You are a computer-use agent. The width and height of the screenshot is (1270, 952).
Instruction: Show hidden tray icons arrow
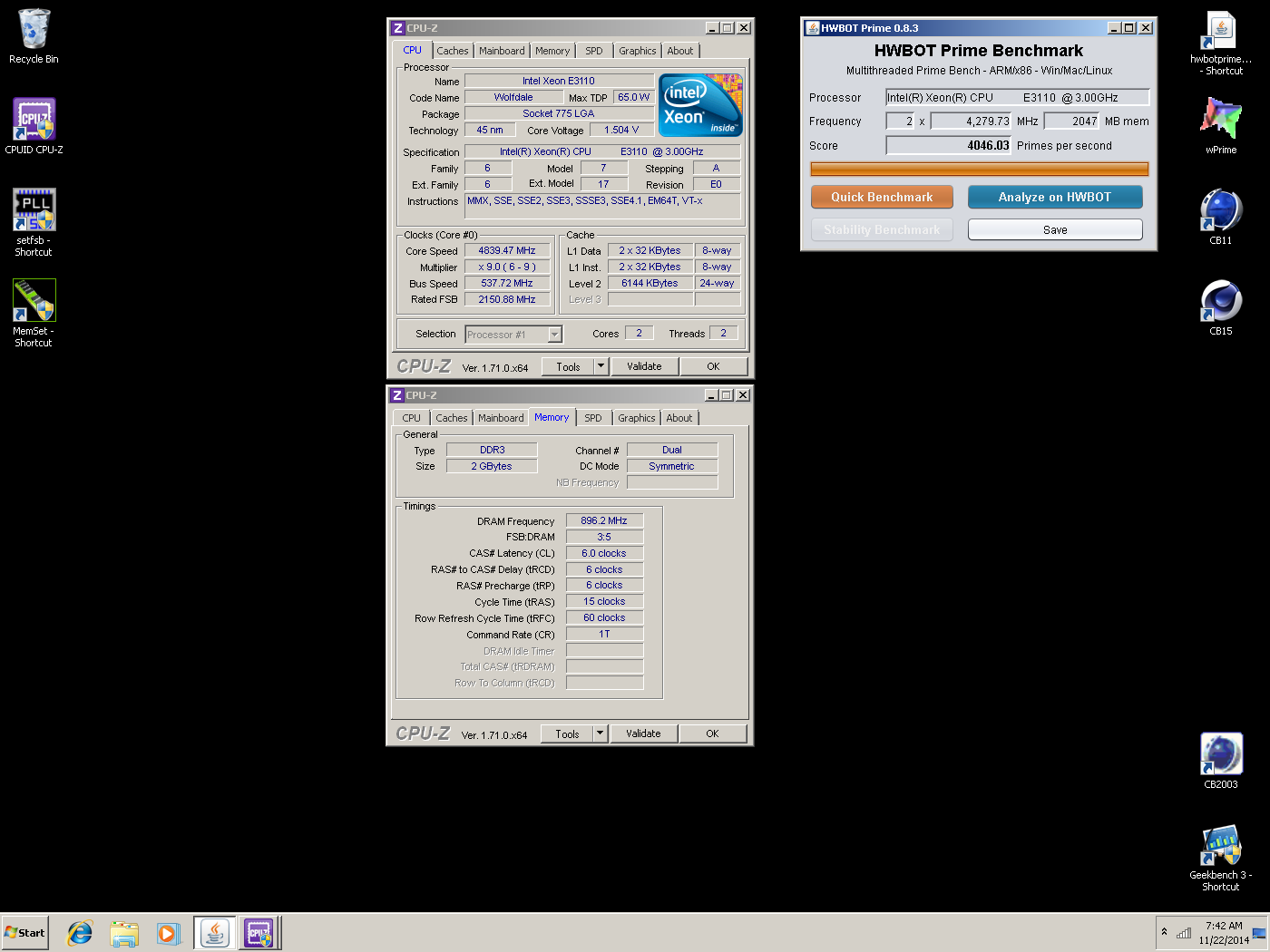[1164, 932]
